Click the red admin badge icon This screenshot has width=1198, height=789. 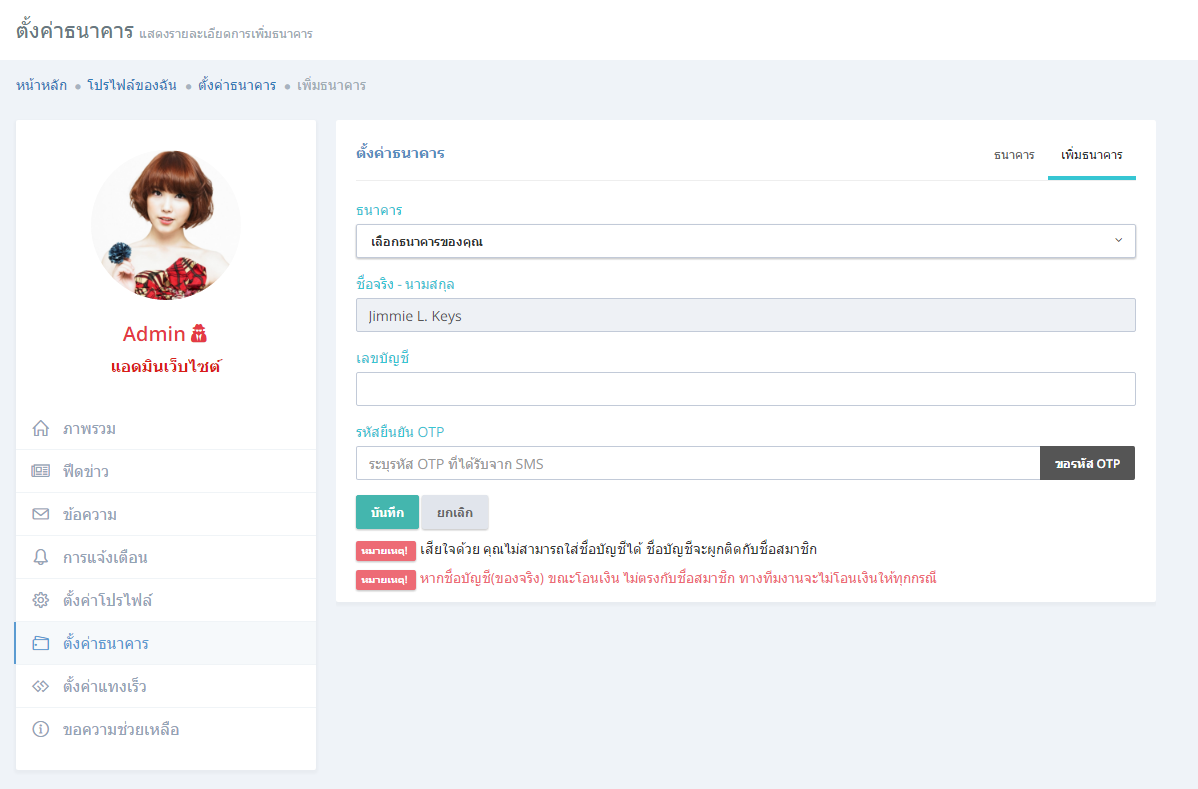[198, 334]
